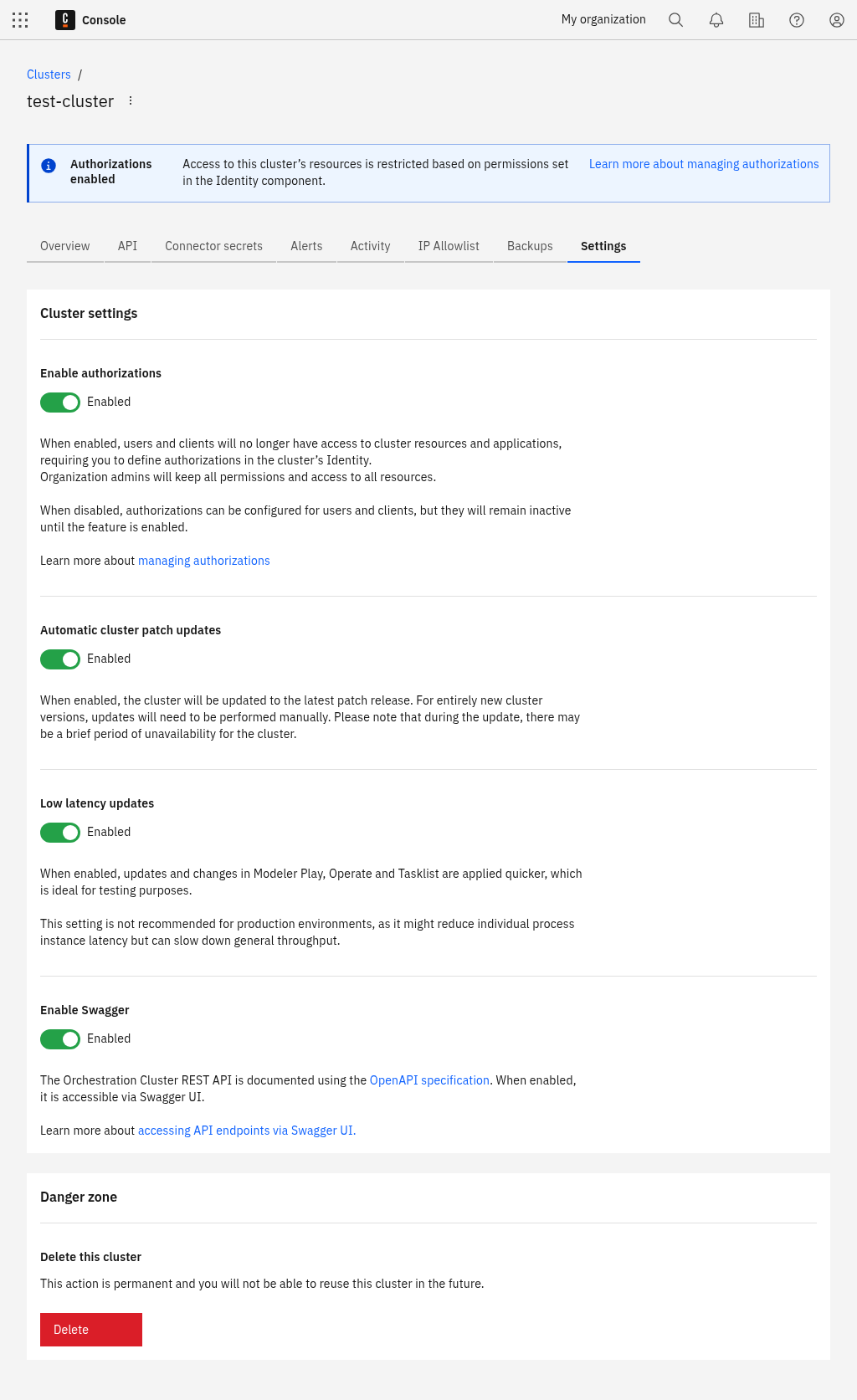Open the IP Allowlist tab
The image size is (857, 1400).
(449, 246)
